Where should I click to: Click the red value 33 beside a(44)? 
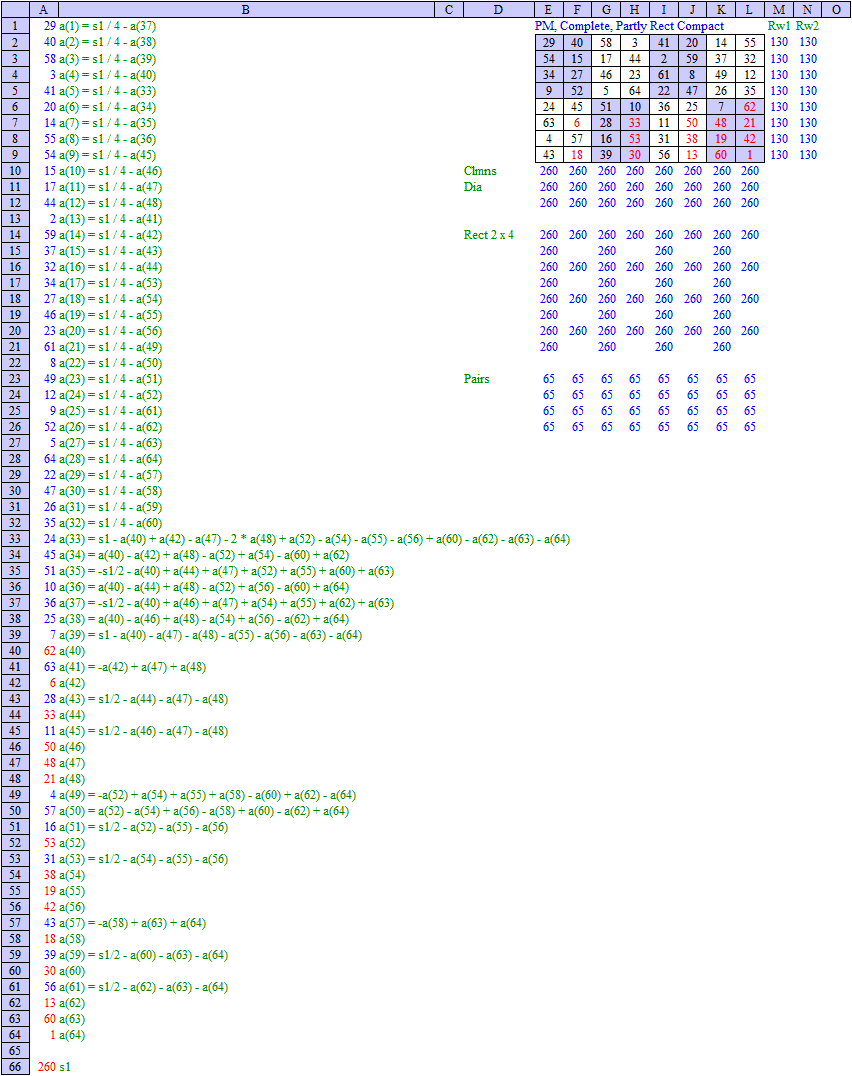[x=50, y=715]
